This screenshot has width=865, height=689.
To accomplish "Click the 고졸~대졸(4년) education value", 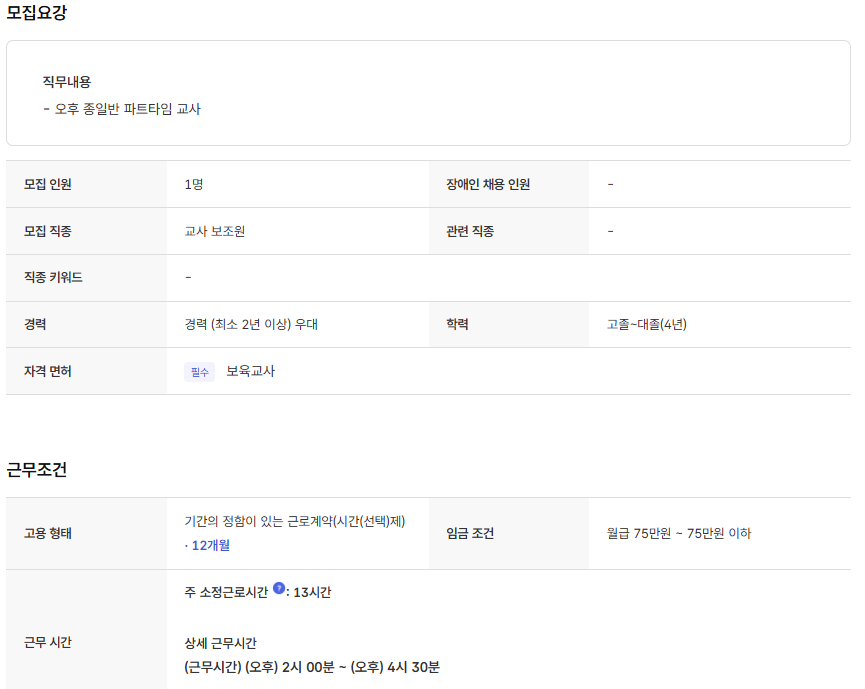I will point(647,324).
